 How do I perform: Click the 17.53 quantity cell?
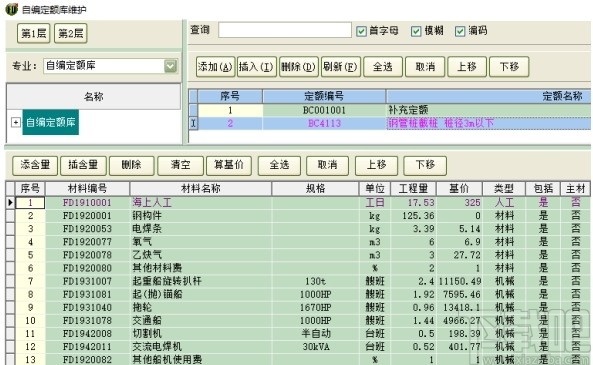point(413,203)
